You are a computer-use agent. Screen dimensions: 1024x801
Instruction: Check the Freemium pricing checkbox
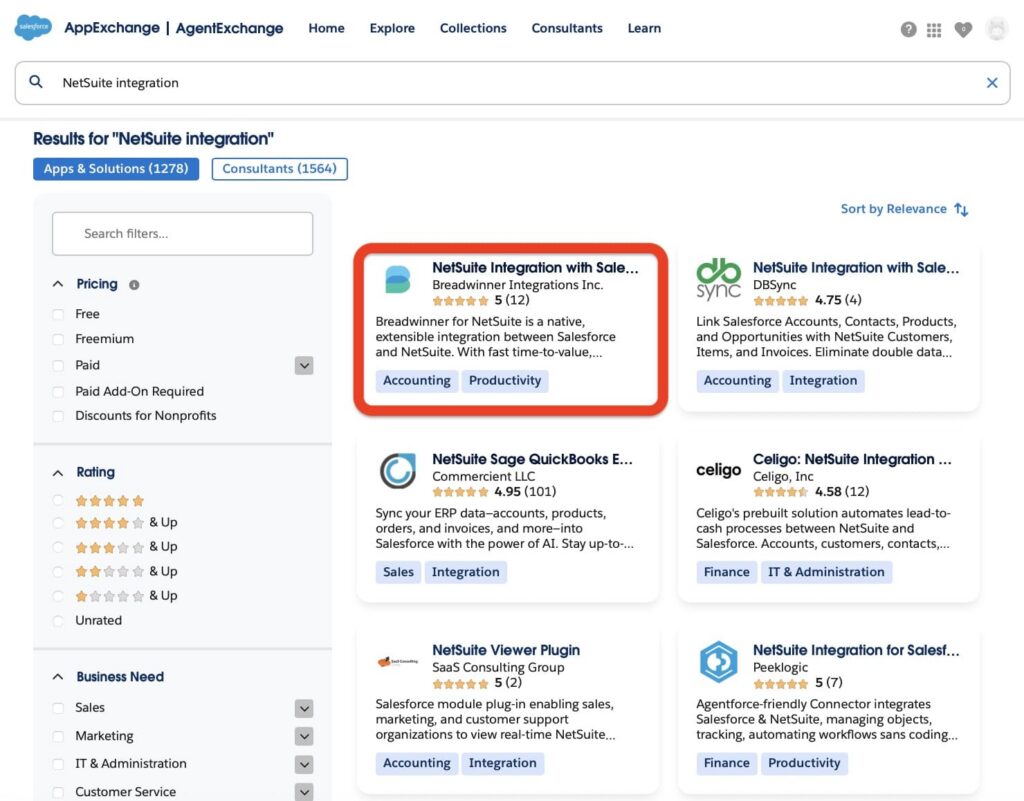60,339
